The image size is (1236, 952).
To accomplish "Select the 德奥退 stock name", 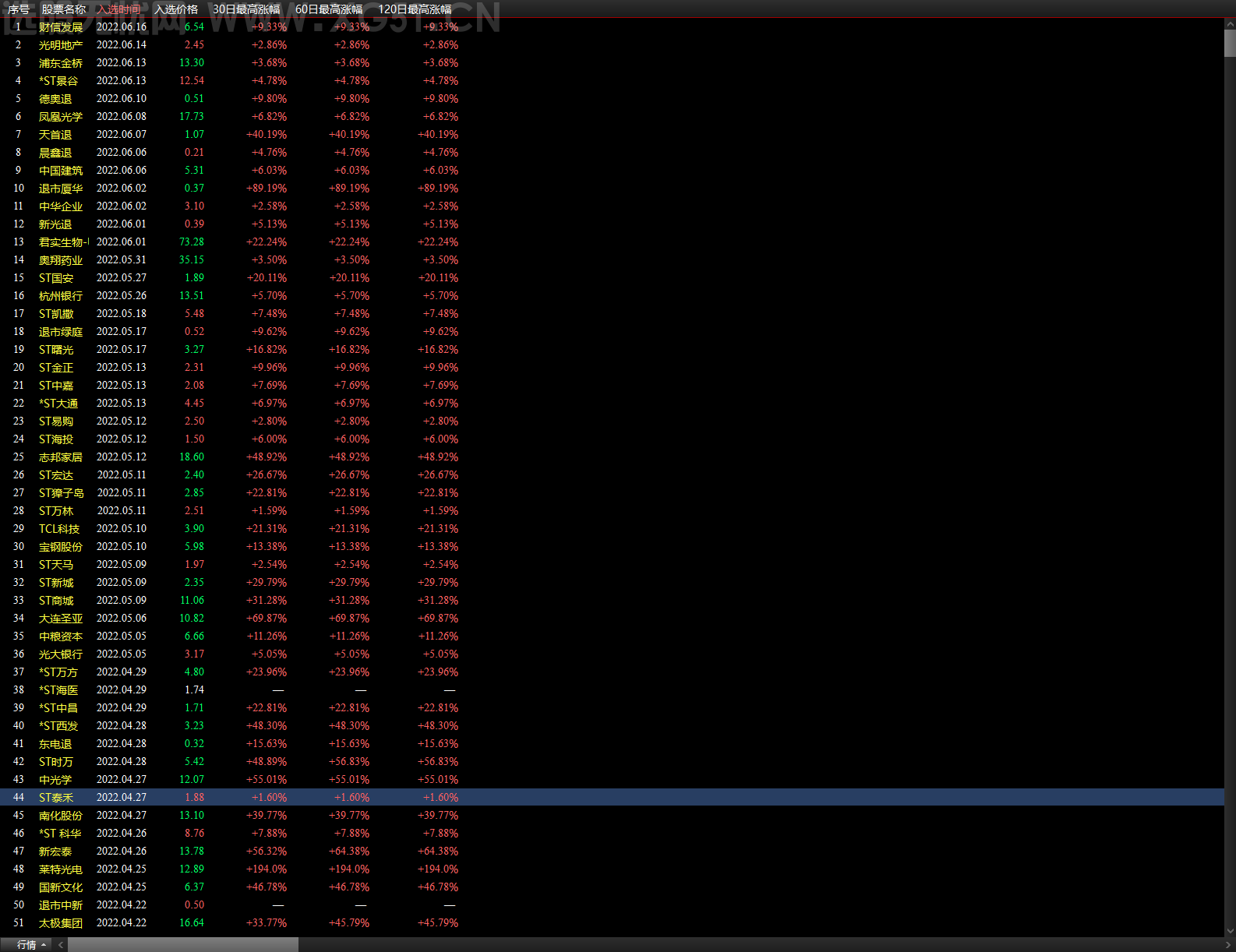I will tap(55, 99).
